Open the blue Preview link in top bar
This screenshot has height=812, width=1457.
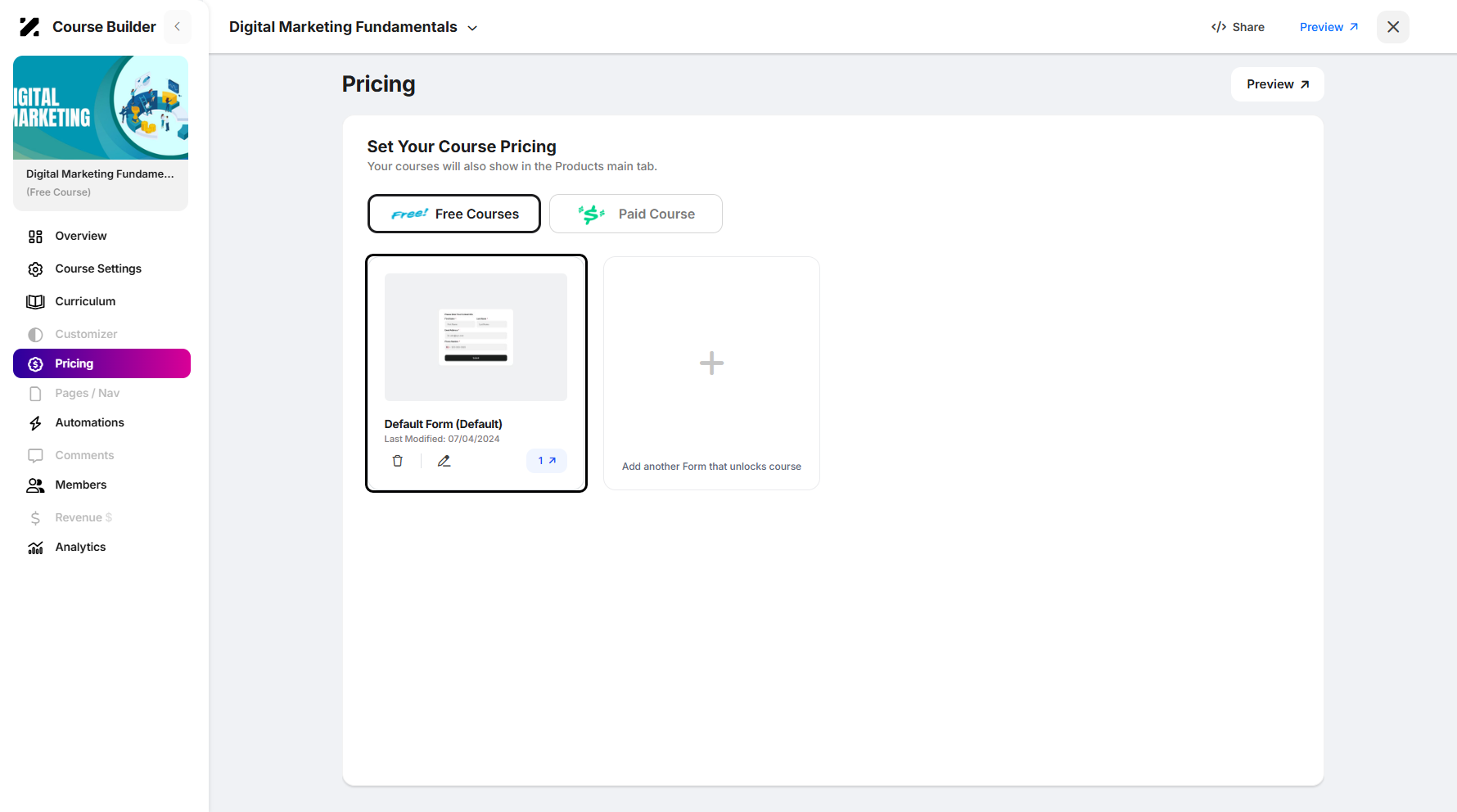tap(1328, 27)
